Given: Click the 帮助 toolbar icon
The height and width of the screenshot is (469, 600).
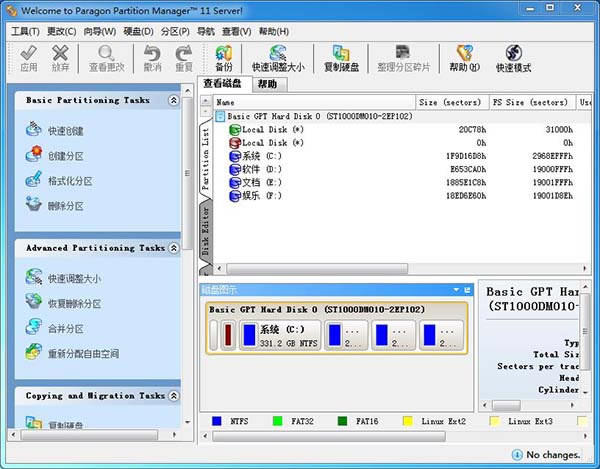Looking at the screenshot, I should pyautogui.click(x=464, y=58).
